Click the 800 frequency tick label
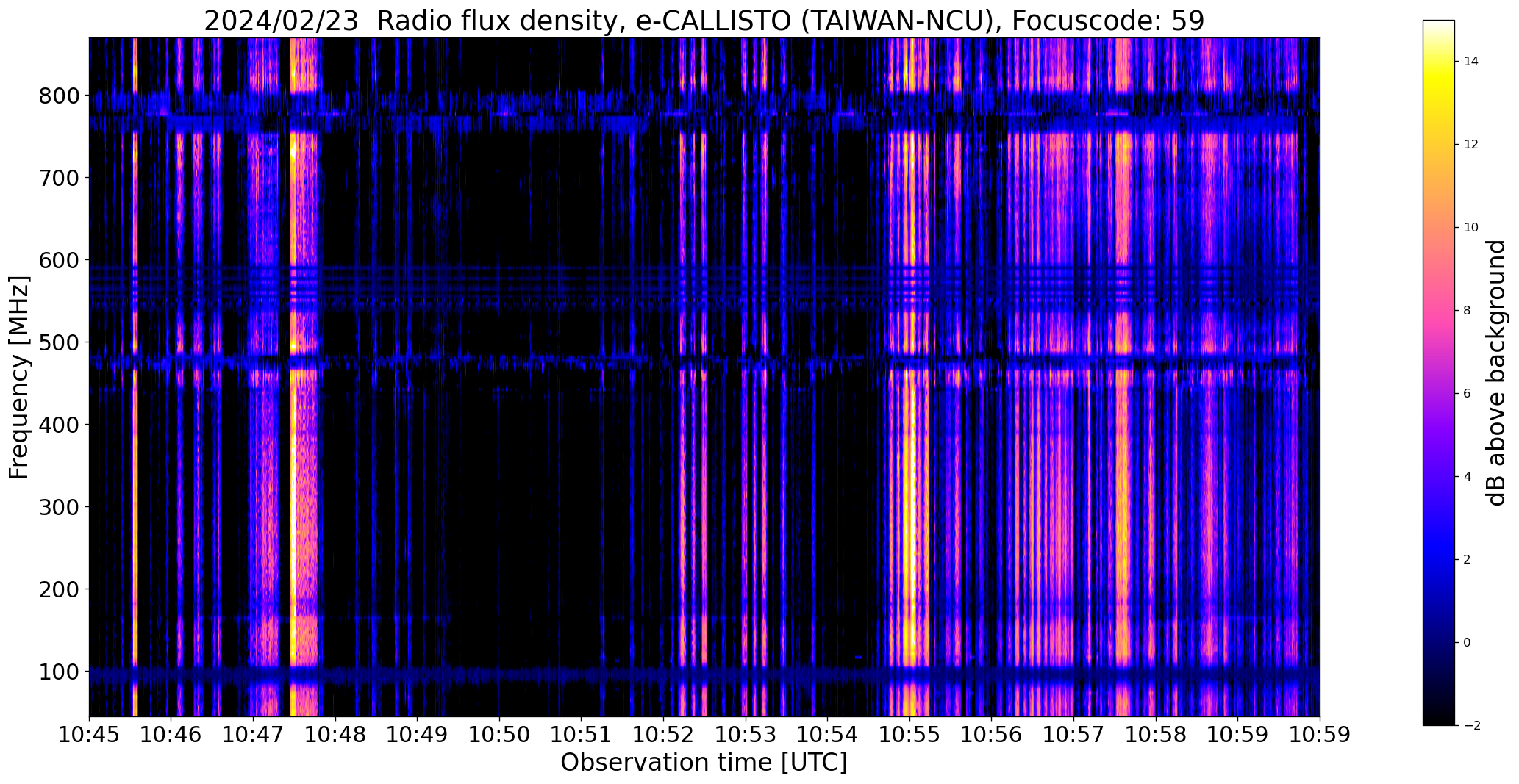The height and width of the screenshot is (784, 1519). (x=58, y=96)
